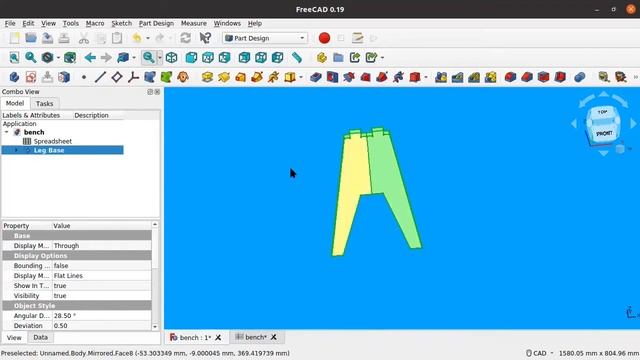The image size is (640, 360).
Task: Select the Mirrored feature tool
Action: click(441, 77)
